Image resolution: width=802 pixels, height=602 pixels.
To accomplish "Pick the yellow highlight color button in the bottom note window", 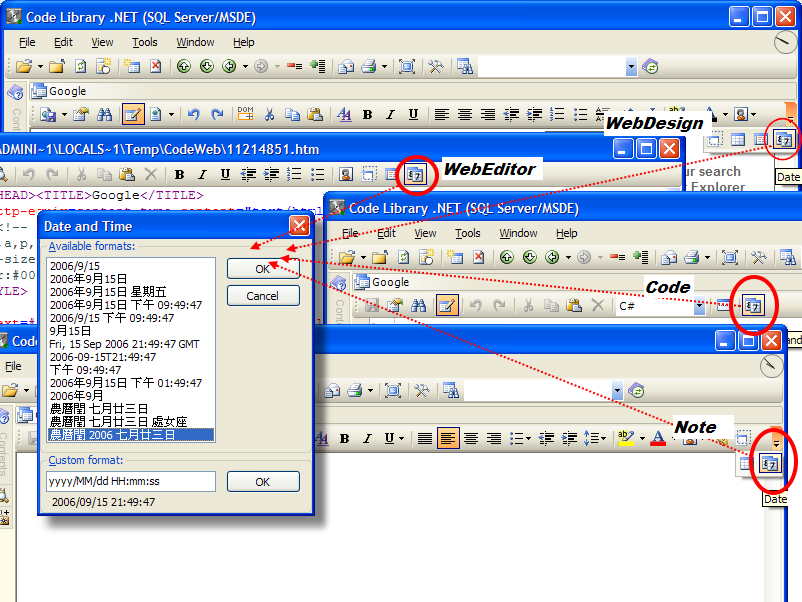I will tap(626, 438).
